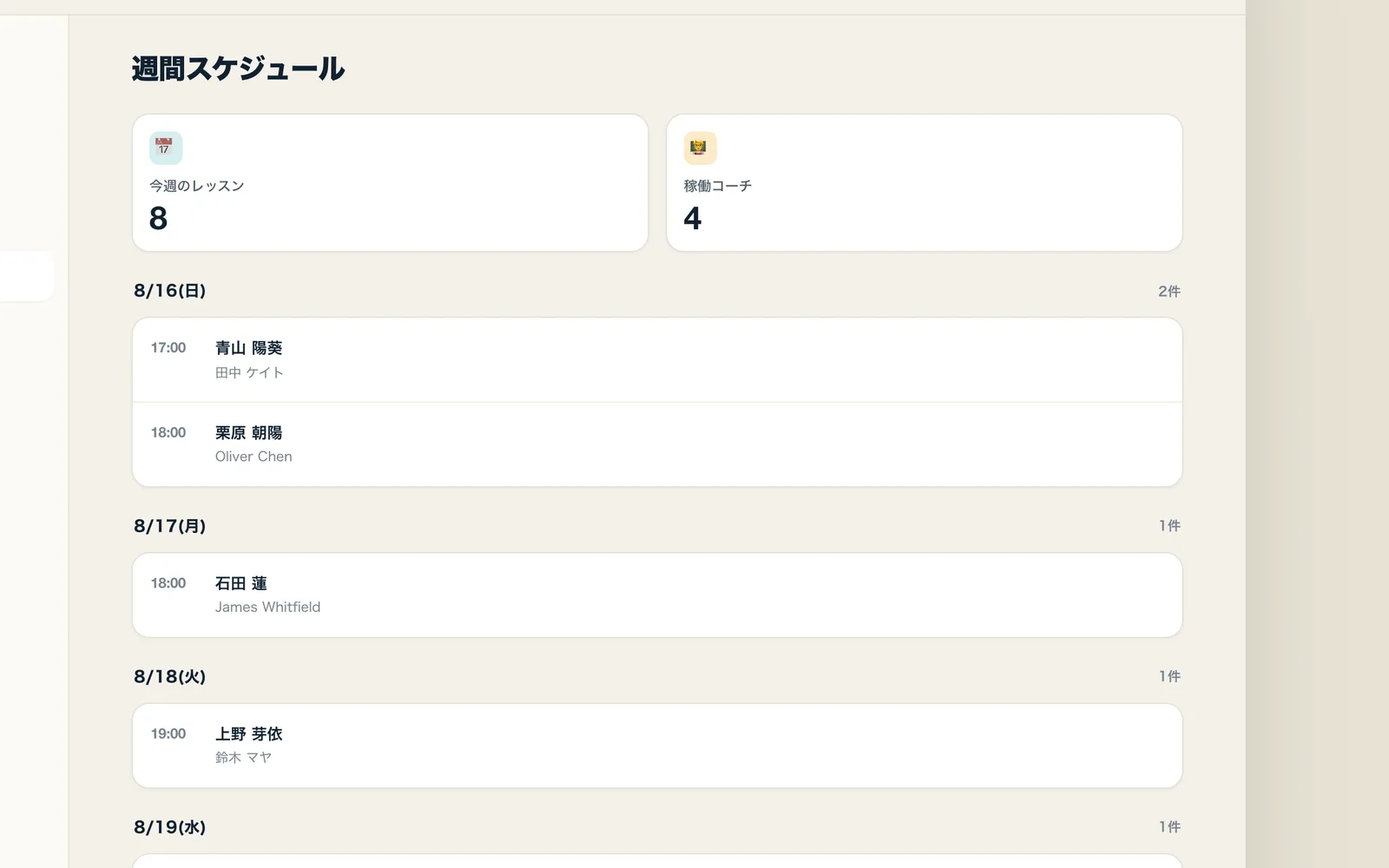Open the 石田 蓮 lesson entry

(x=657, y=595)
